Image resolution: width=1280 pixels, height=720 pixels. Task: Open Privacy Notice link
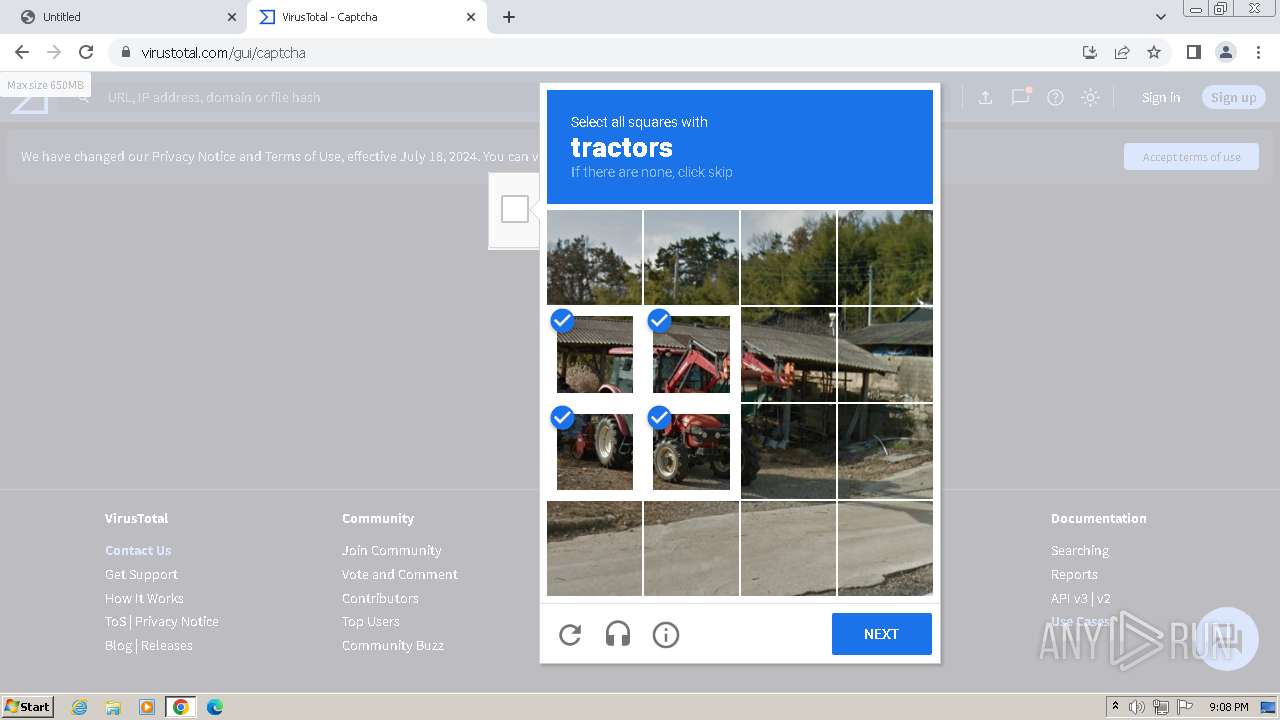[177, 621]
